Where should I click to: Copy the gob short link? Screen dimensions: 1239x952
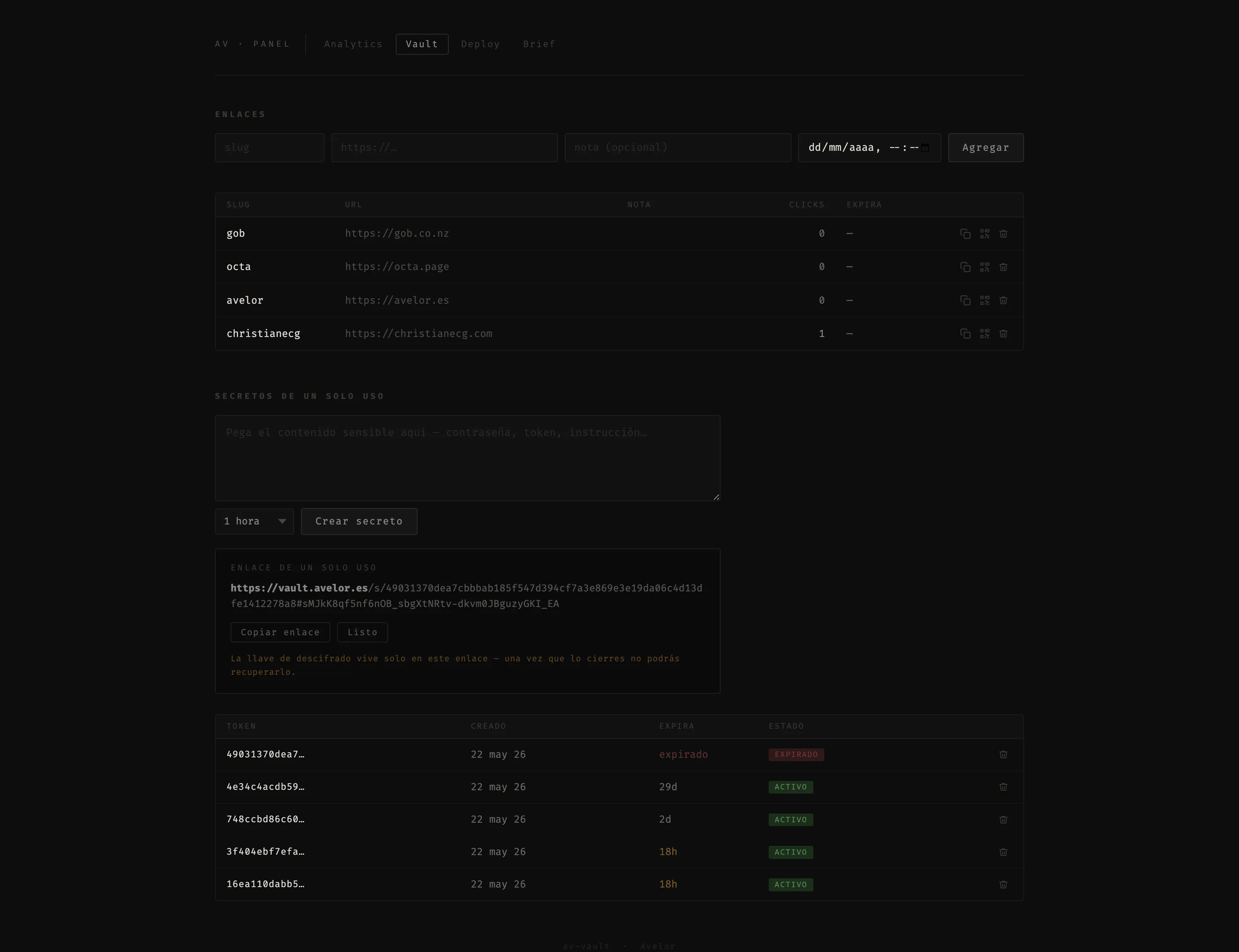(965, 233)
